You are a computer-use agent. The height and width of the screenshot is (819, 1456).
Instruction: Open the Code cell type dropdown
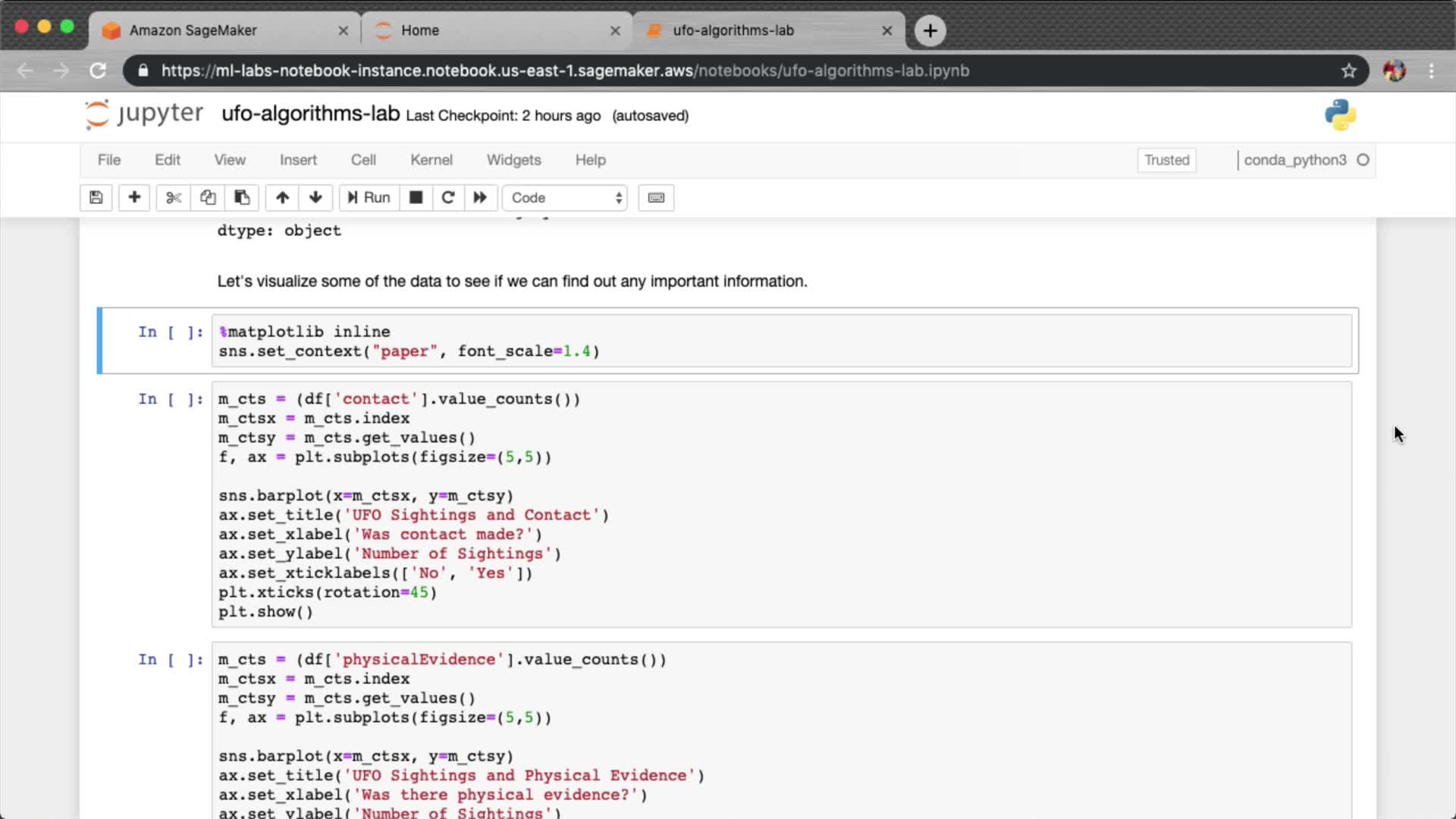click(566, 198)
